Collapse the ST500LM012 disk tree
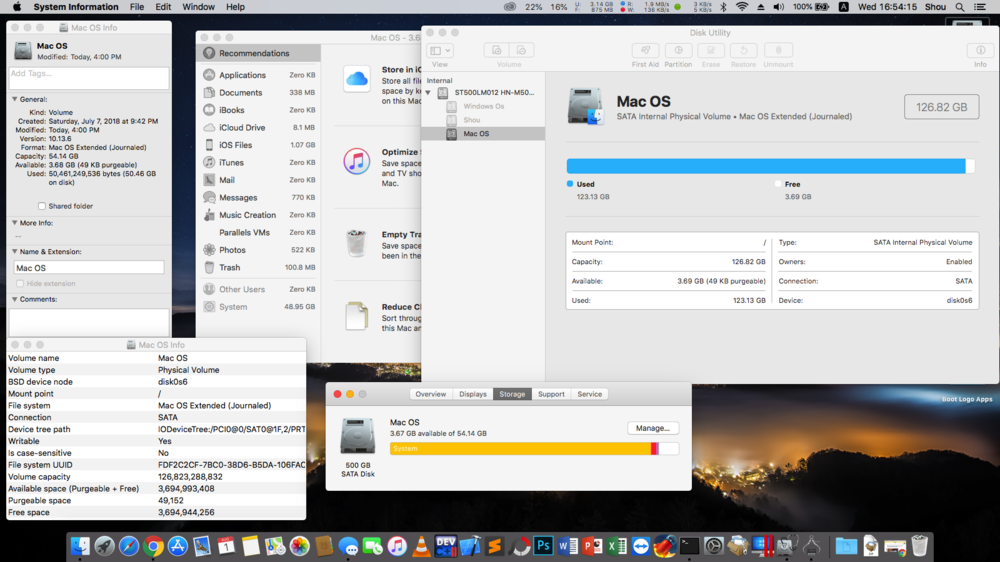Viewport: 1000px width, 562px height. [x=429, y=93]
